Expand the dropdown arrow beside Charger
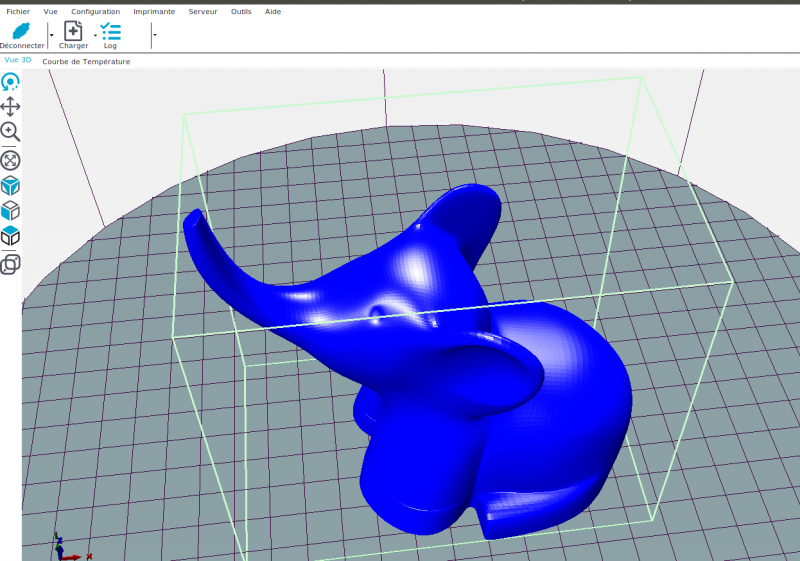This screenshot has width=800, height=561. tap(95, 35)
